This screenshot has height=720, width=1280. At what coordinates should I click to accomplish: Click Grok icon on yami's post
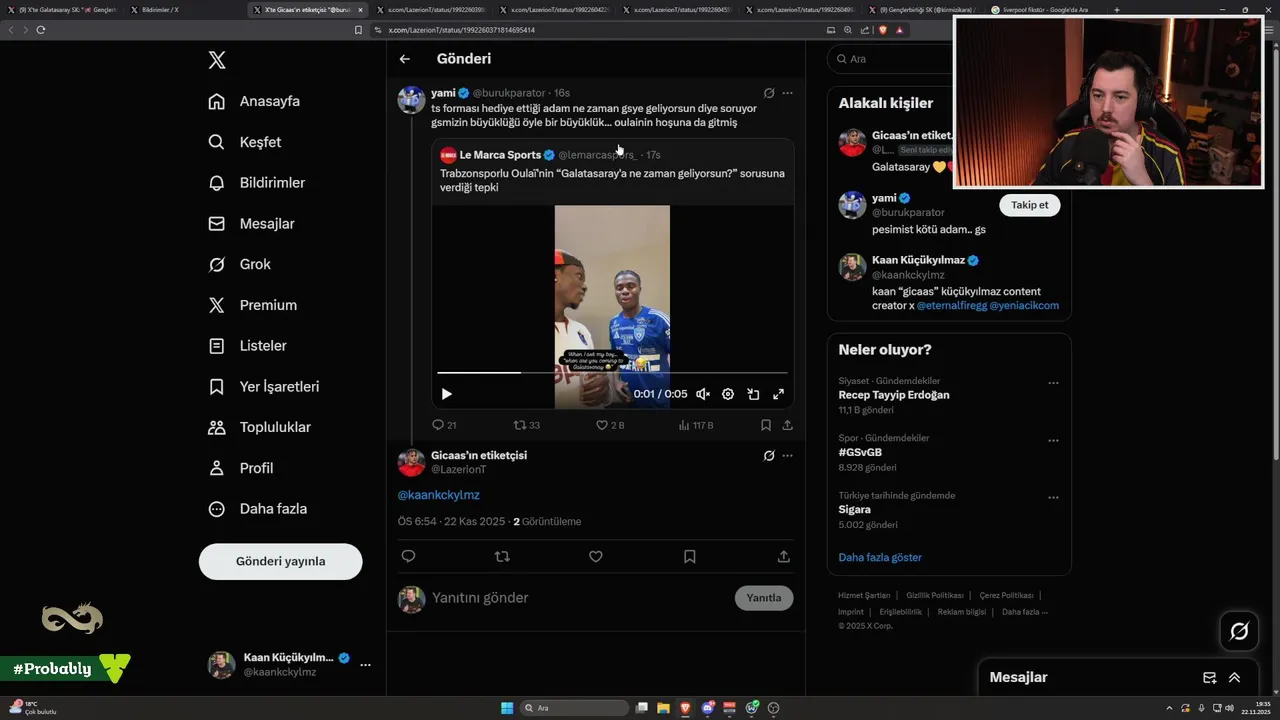[x=769, y=93]
